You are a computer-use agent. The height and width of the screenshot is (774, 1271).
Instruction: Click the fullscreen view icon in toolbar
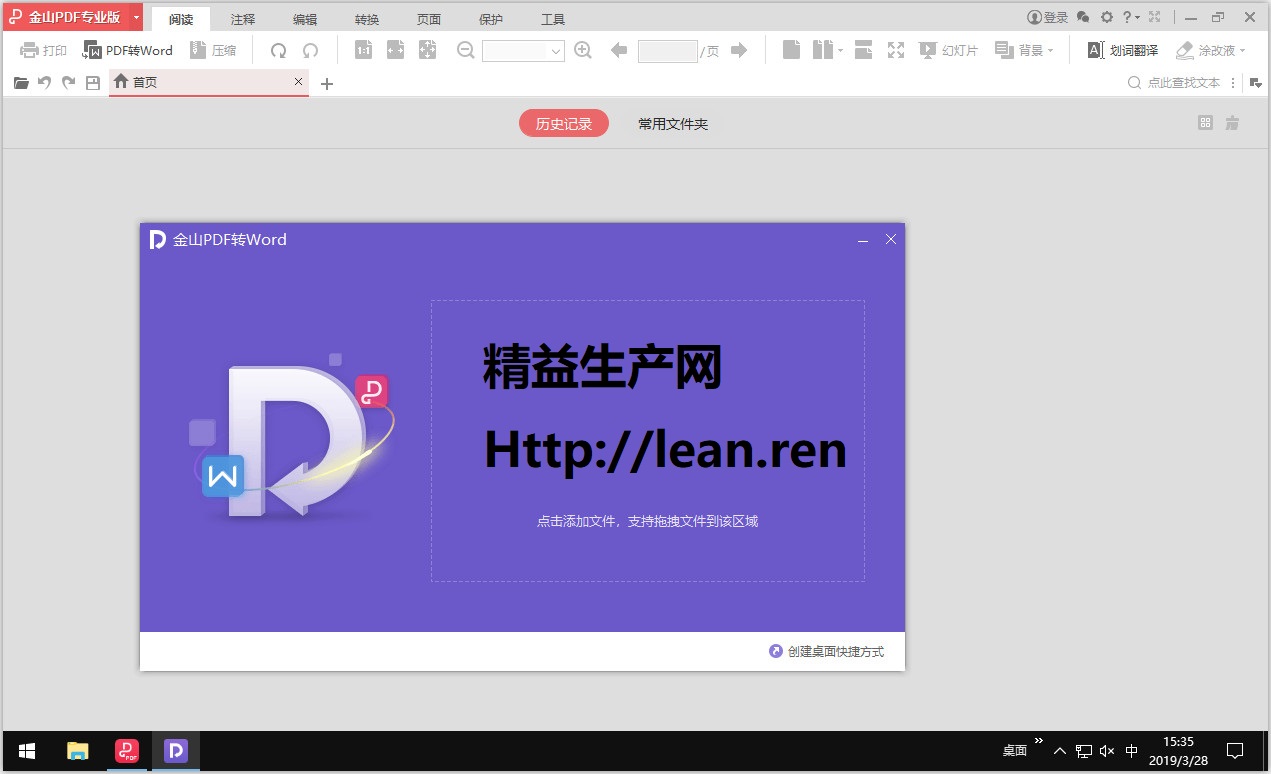(x=896, y=50)
